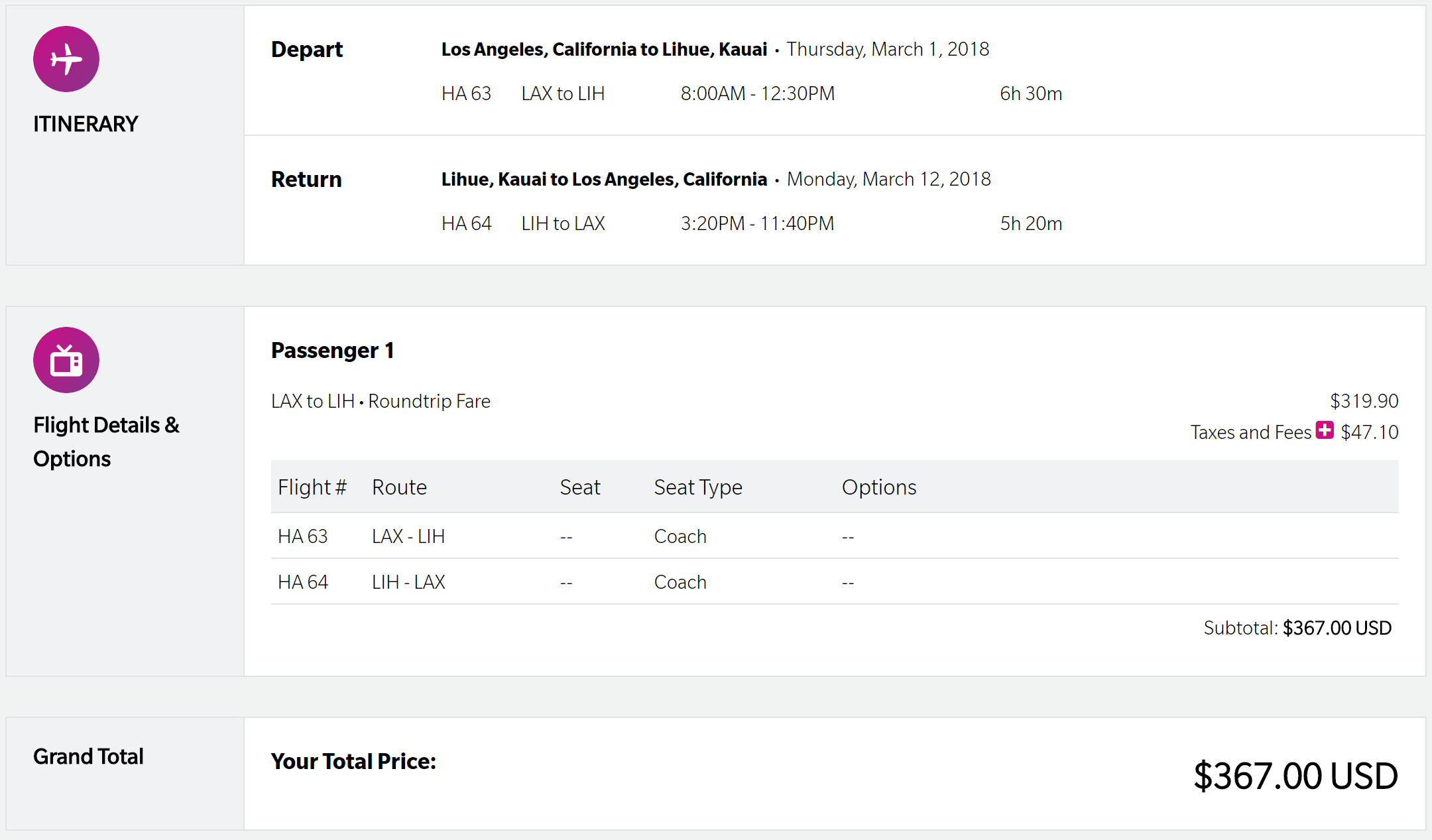Click the $367.00 USD grand total
Viewport: 1432px width, 840px height.
[1295, 776]
